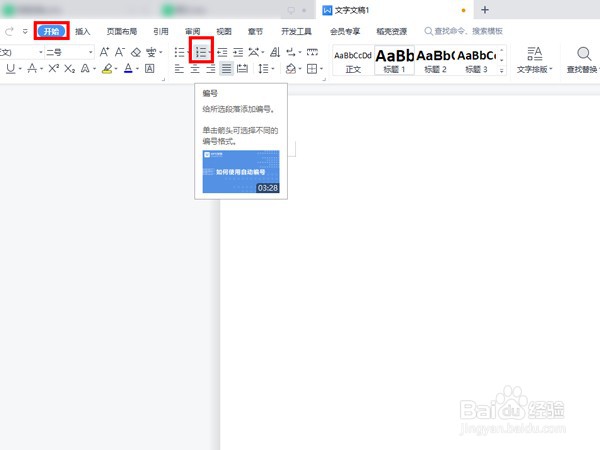Open the 视图 tab

(x=224, y=31)
